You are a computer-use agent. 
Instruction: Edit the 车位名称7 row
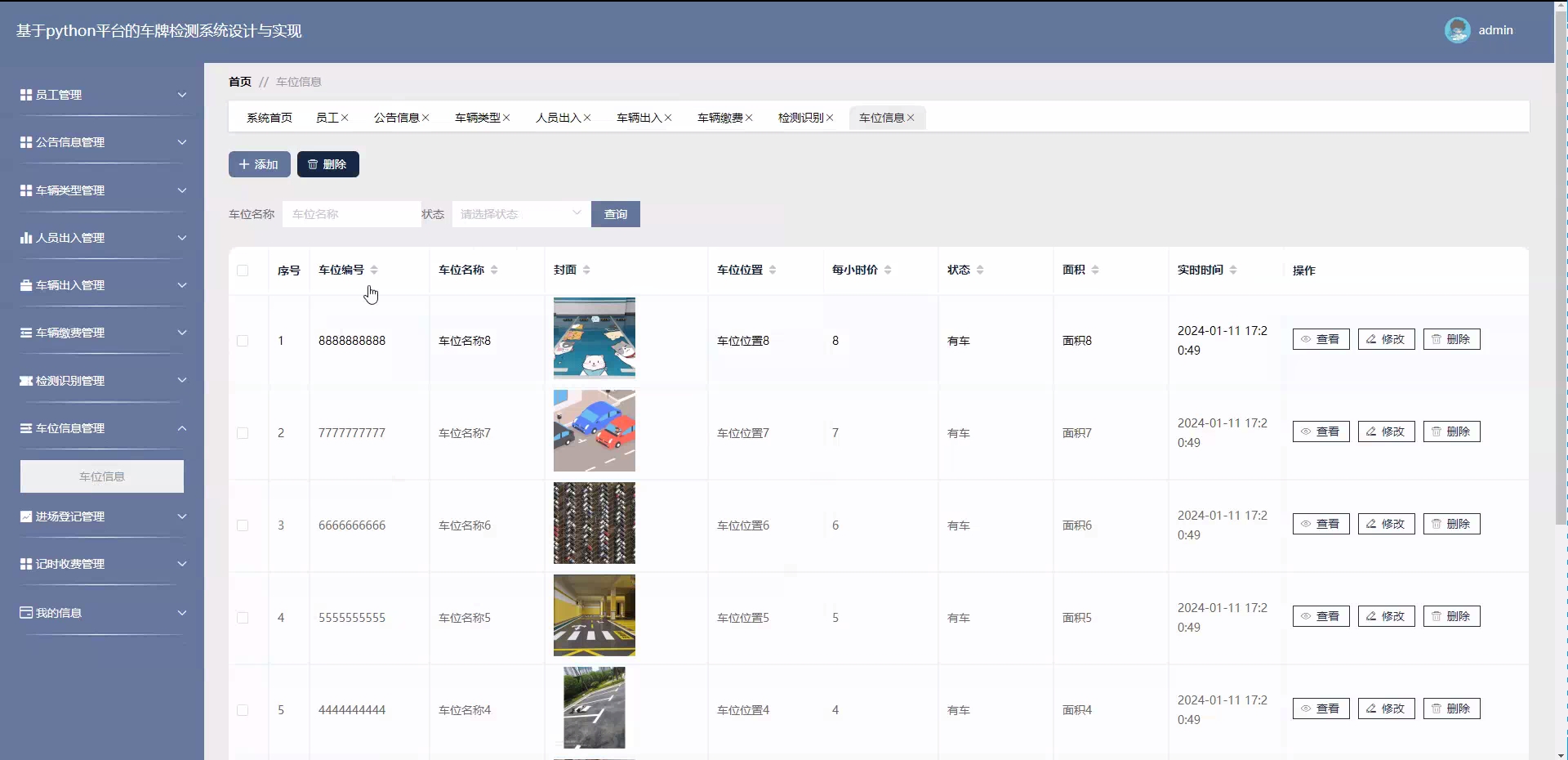coord(1387,431)
